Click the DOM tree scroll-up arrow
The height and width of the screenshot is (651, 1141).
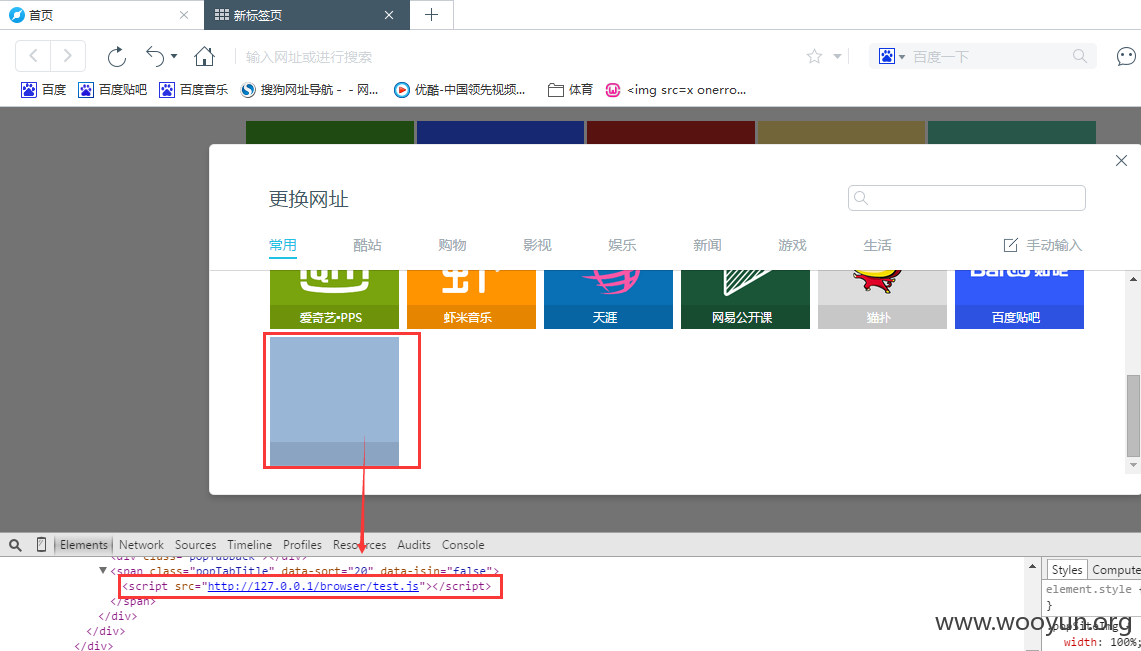coord(1032,566)
